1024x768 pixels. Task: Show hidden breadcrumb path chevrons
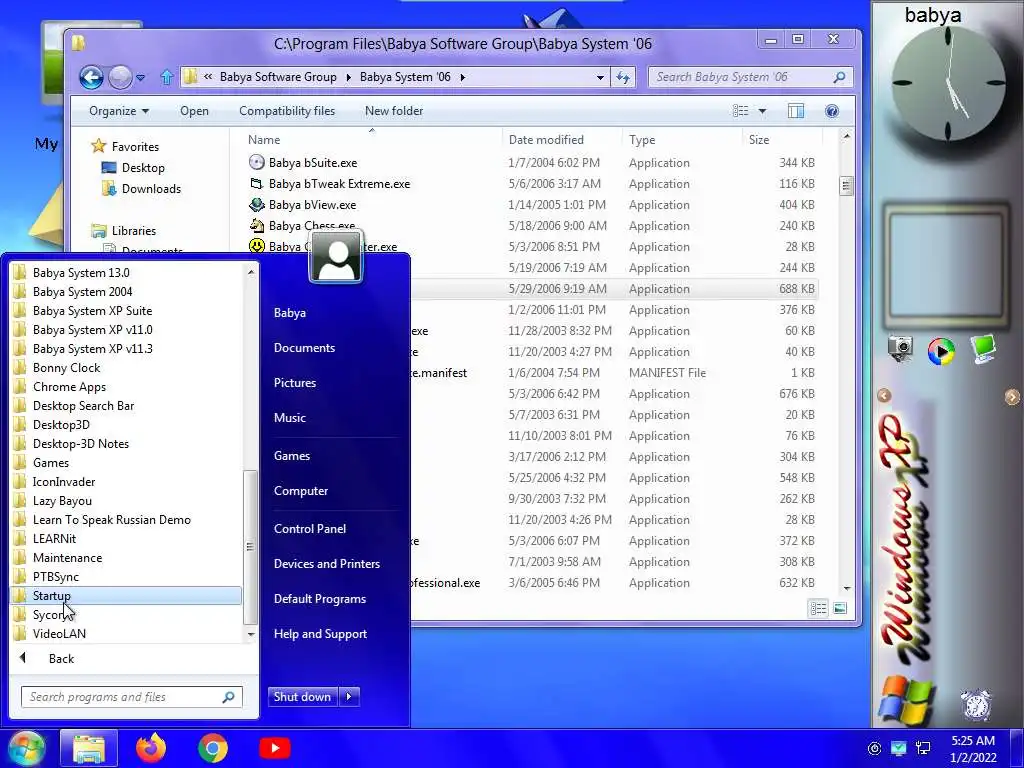[208, 77]
